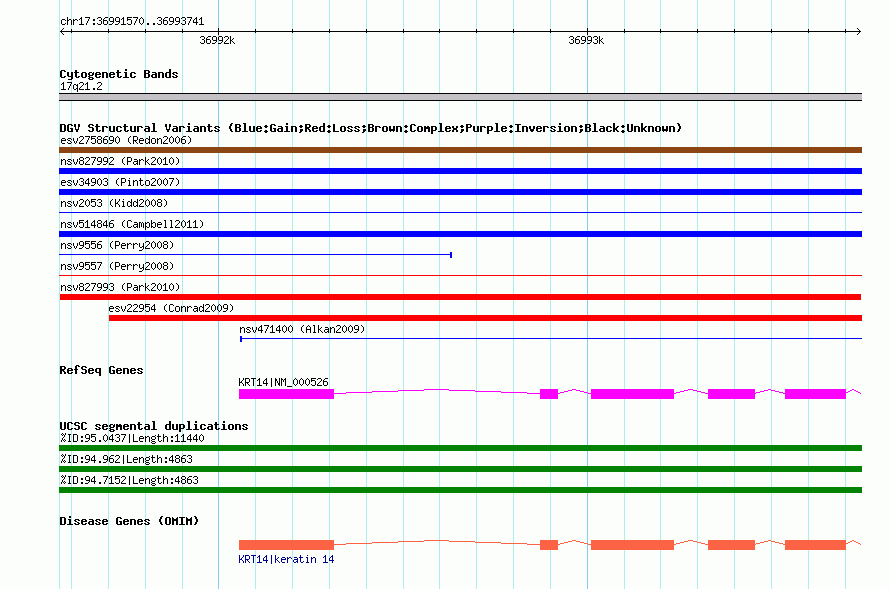The image size is (890, 589).
Task: Click the 17q21.2 band label
Action: click(81, 86)
